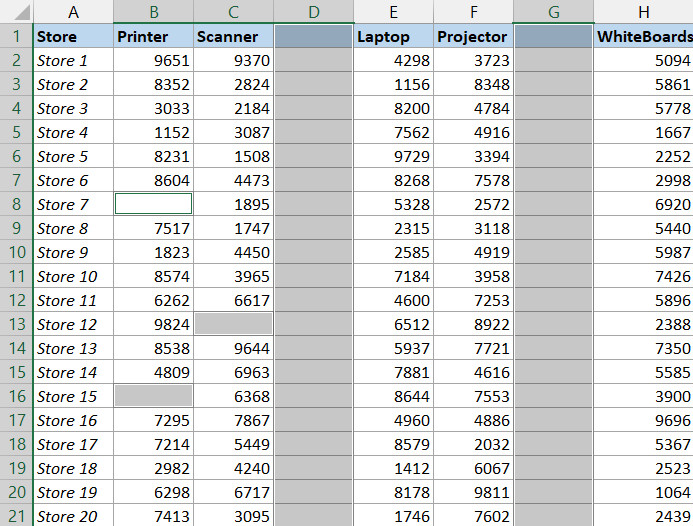Select the blank Printer cell for Store 15
The height and width of the screenshot is (526, 693).
[x=153, y=396]
